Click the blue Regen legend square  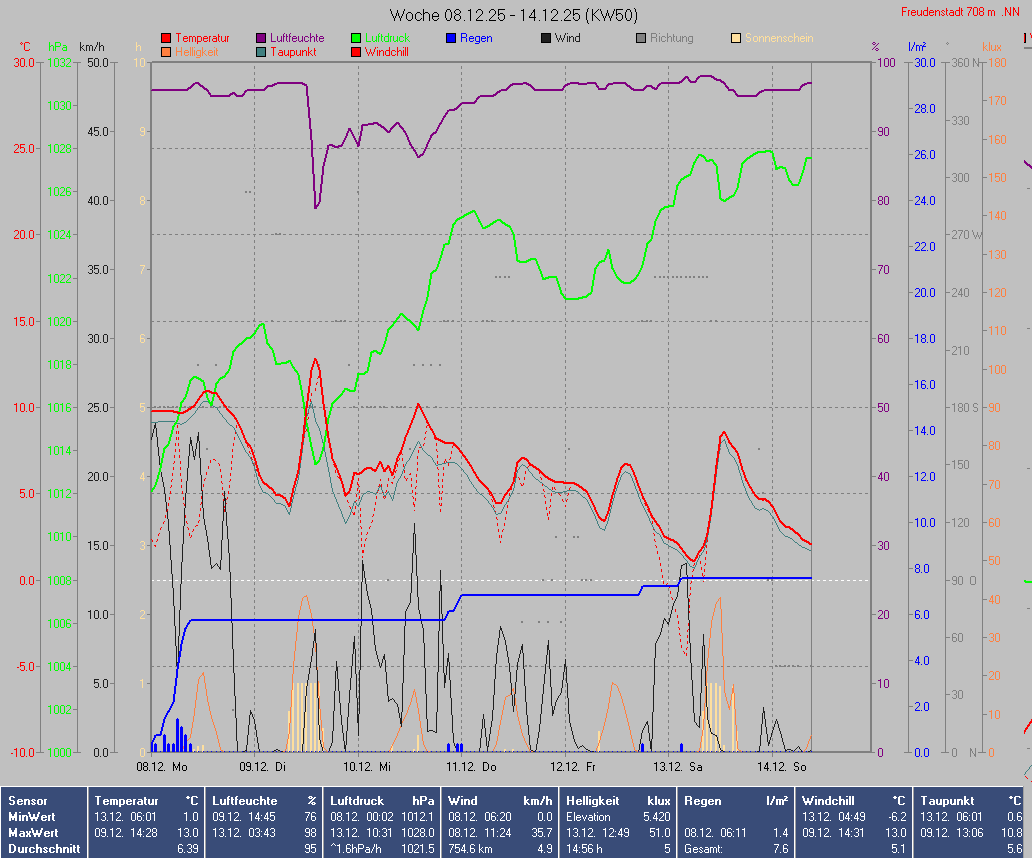coord(451,38)
